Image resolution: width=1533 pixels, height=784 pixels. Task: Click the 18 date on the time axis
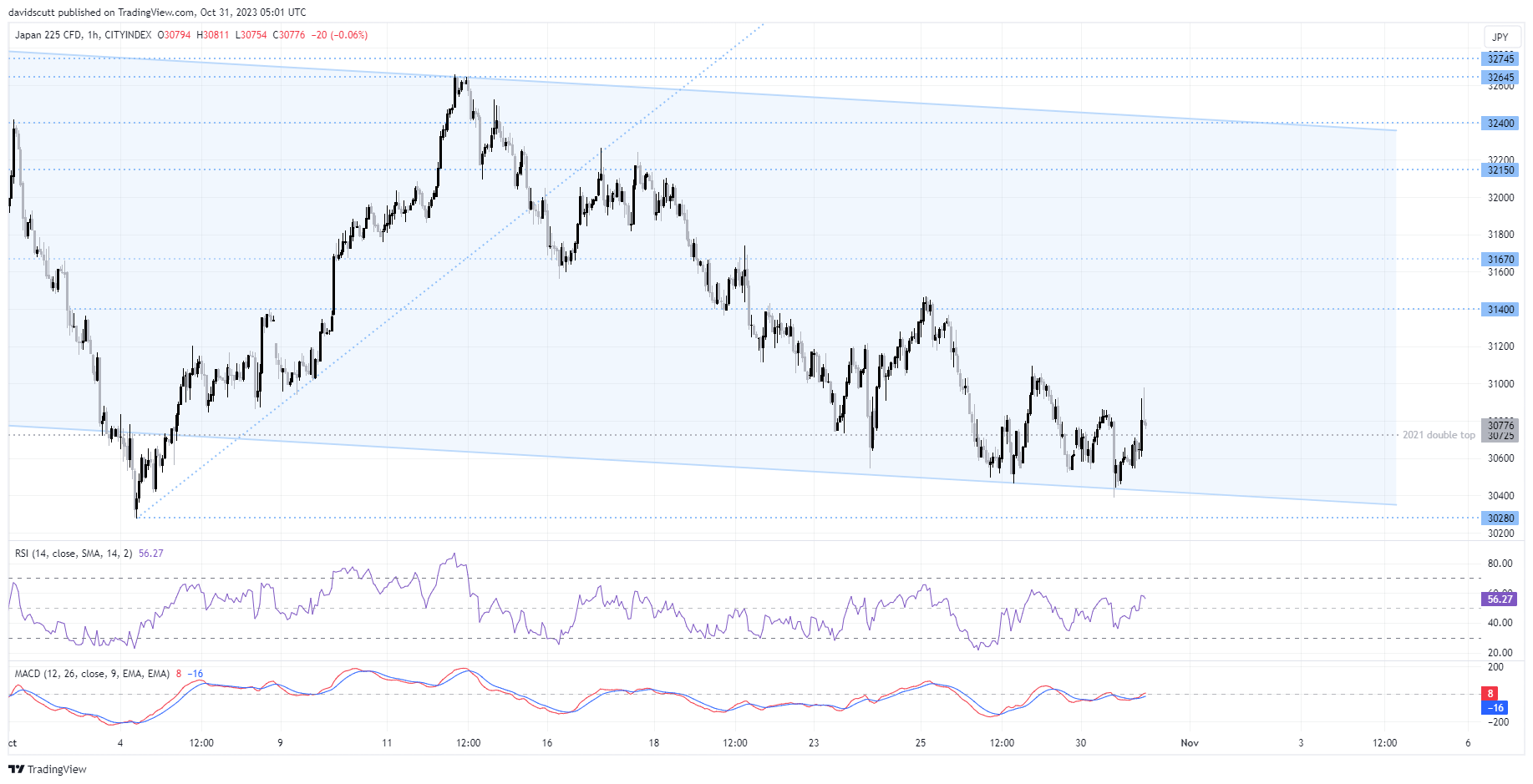654,743
